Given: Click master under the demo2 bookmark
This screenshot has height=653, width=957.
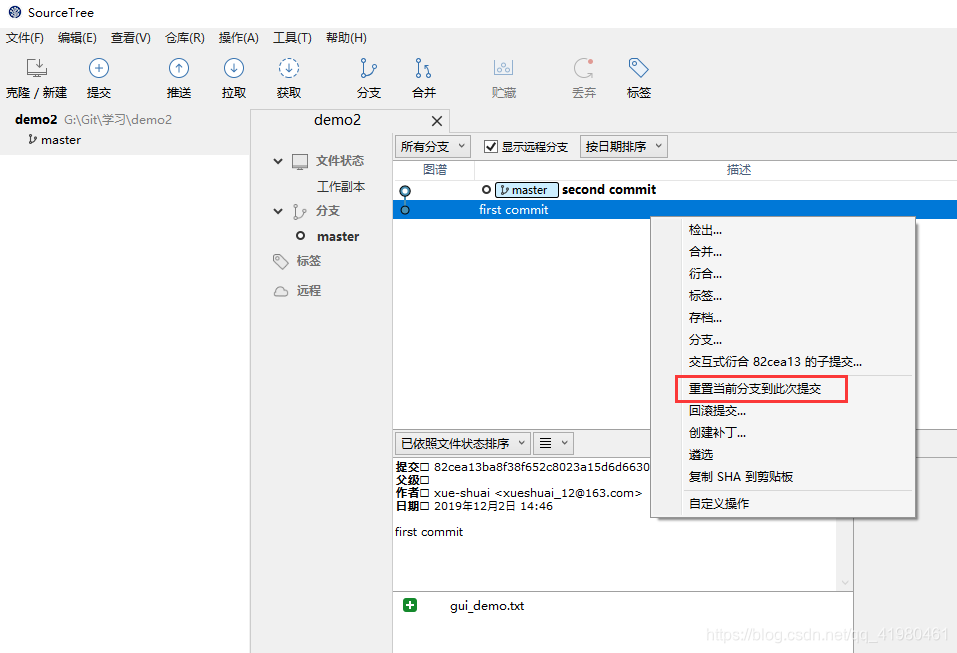Looking at the screenshot, I should [x=60, y=140].
